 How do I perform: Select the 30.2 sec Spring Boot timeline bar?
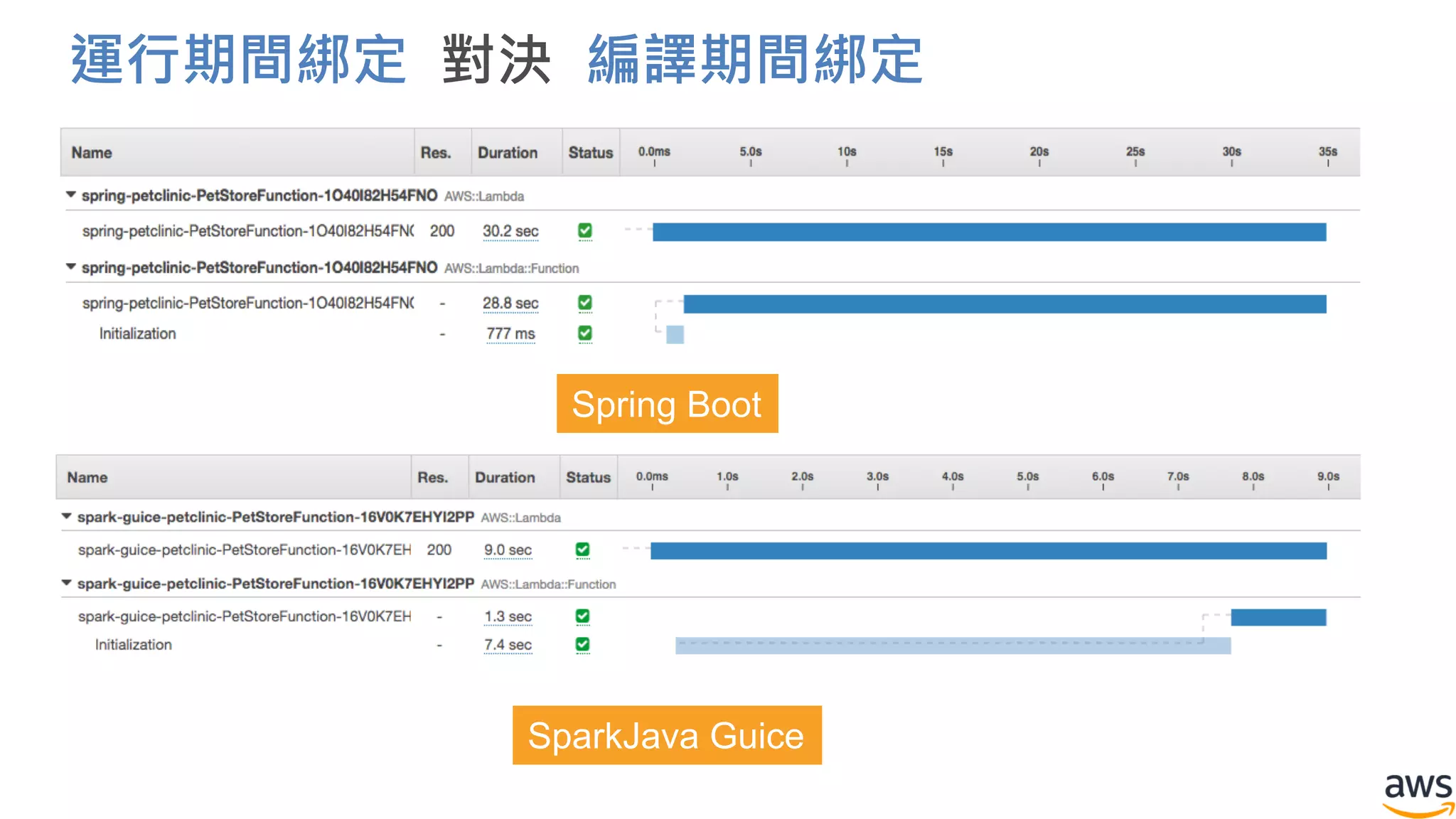(x=989, y=232)
